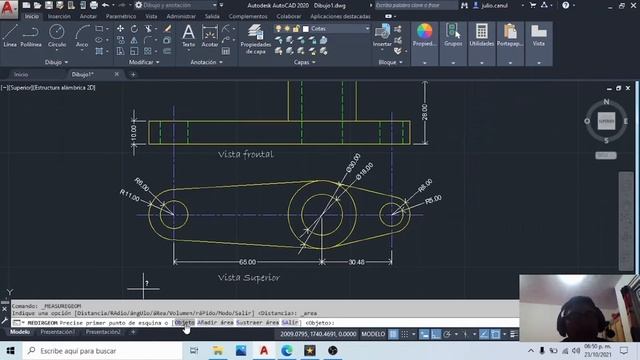Click the Insertar block button
The width and height of the screenshot is (640, 360).
(x=382, y=35)
